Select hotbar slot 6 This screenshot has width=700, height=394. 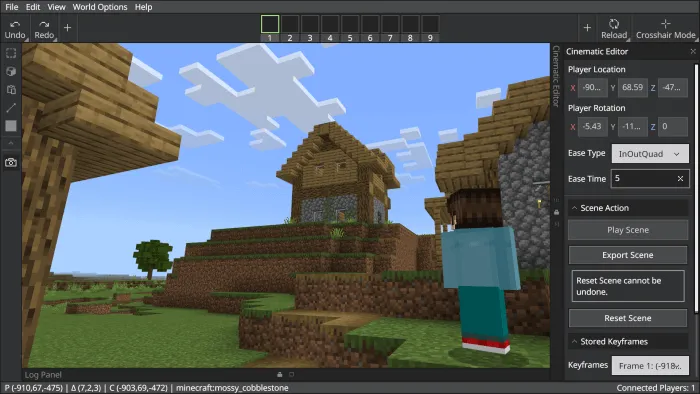(x=370, y=25)
